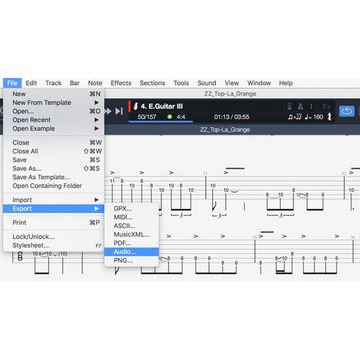Open the Note menu
Viewport: 360px width, 360px height.
(x=95, y=83)
